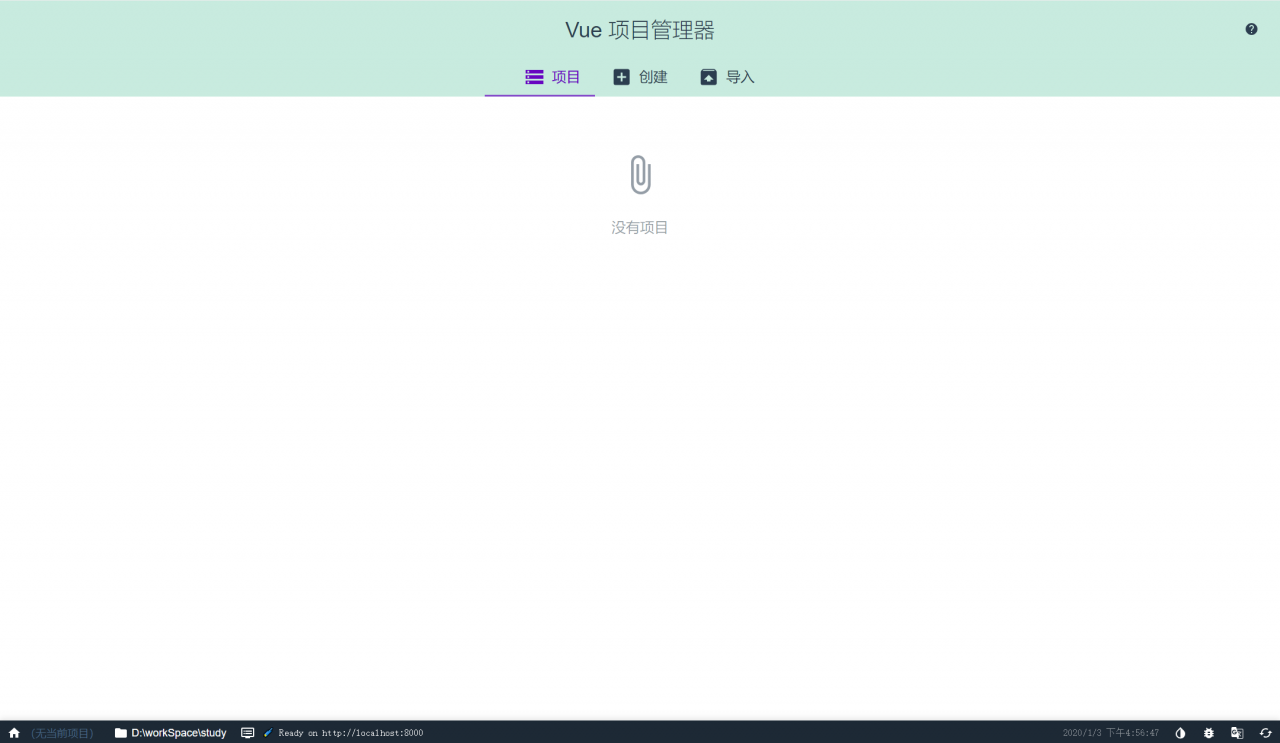Click the paperclip empty-state icon

[x=640, y=174]
